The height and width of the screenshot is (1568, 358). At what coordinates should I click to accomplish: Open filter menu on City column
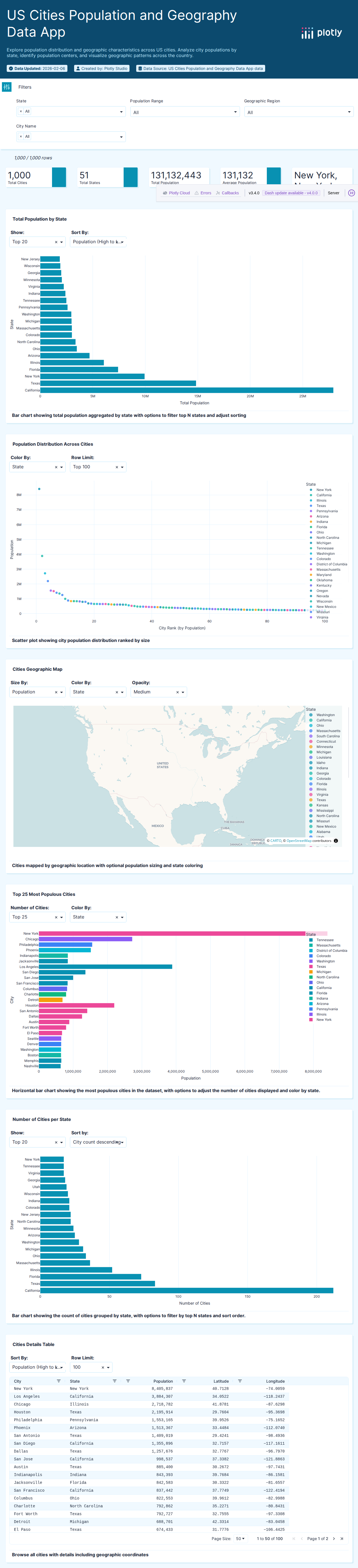click(x=58, y=1381)
